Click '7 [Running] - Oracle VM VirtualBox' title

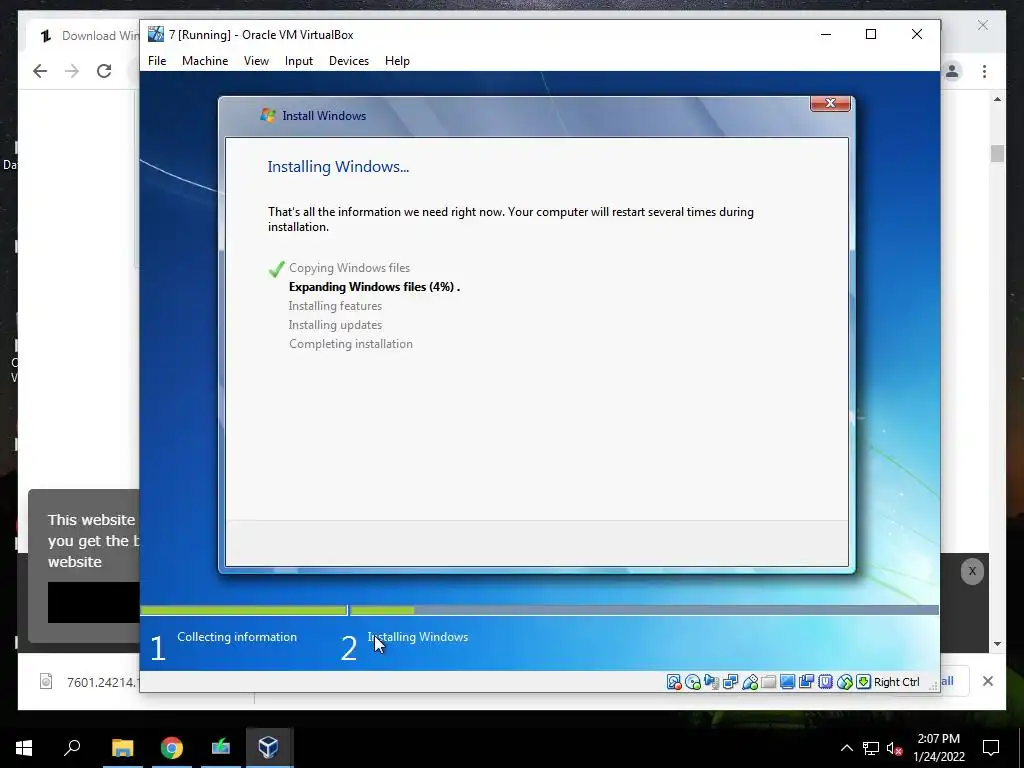[x=261, y=35]
